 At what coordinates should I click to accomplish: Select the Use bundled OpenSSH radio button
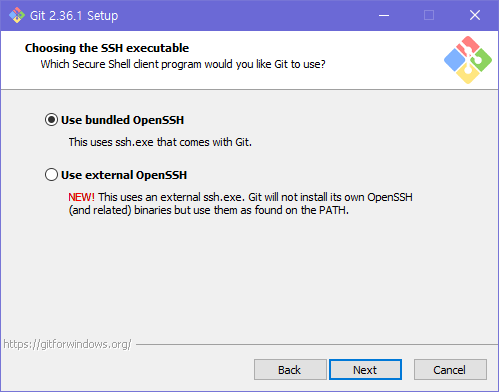tap(51, 120)
